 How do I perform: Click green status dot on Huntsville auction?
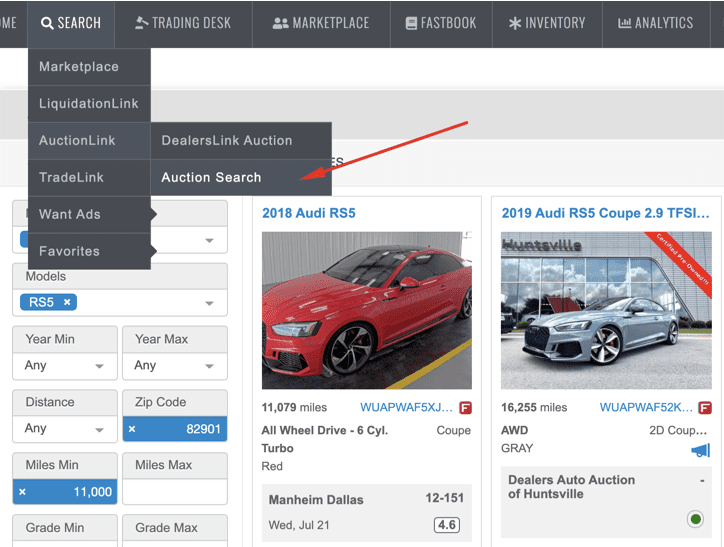(695, 519)
